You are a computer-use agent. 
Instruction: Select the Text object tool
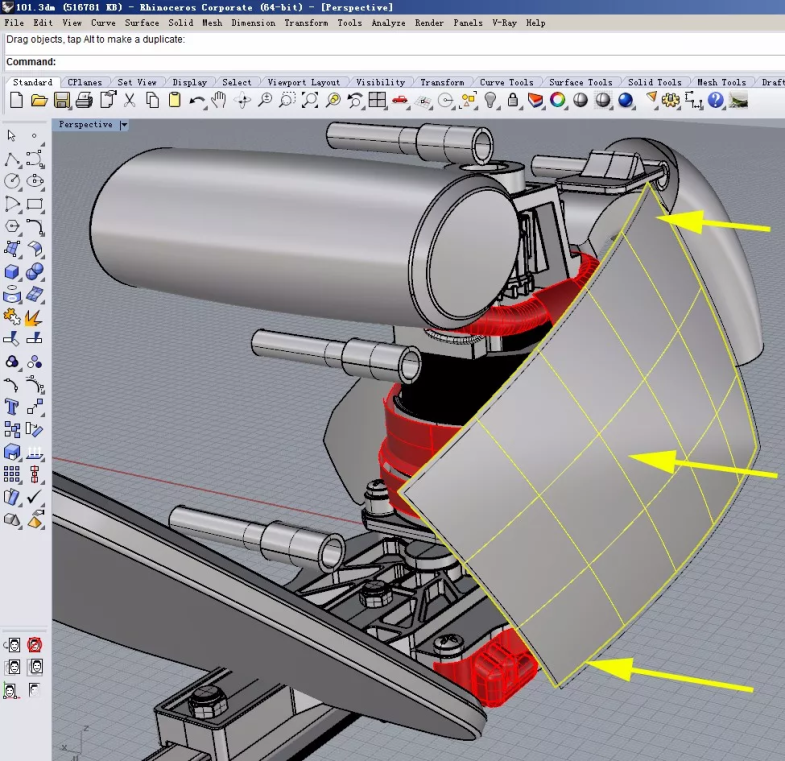12,407
